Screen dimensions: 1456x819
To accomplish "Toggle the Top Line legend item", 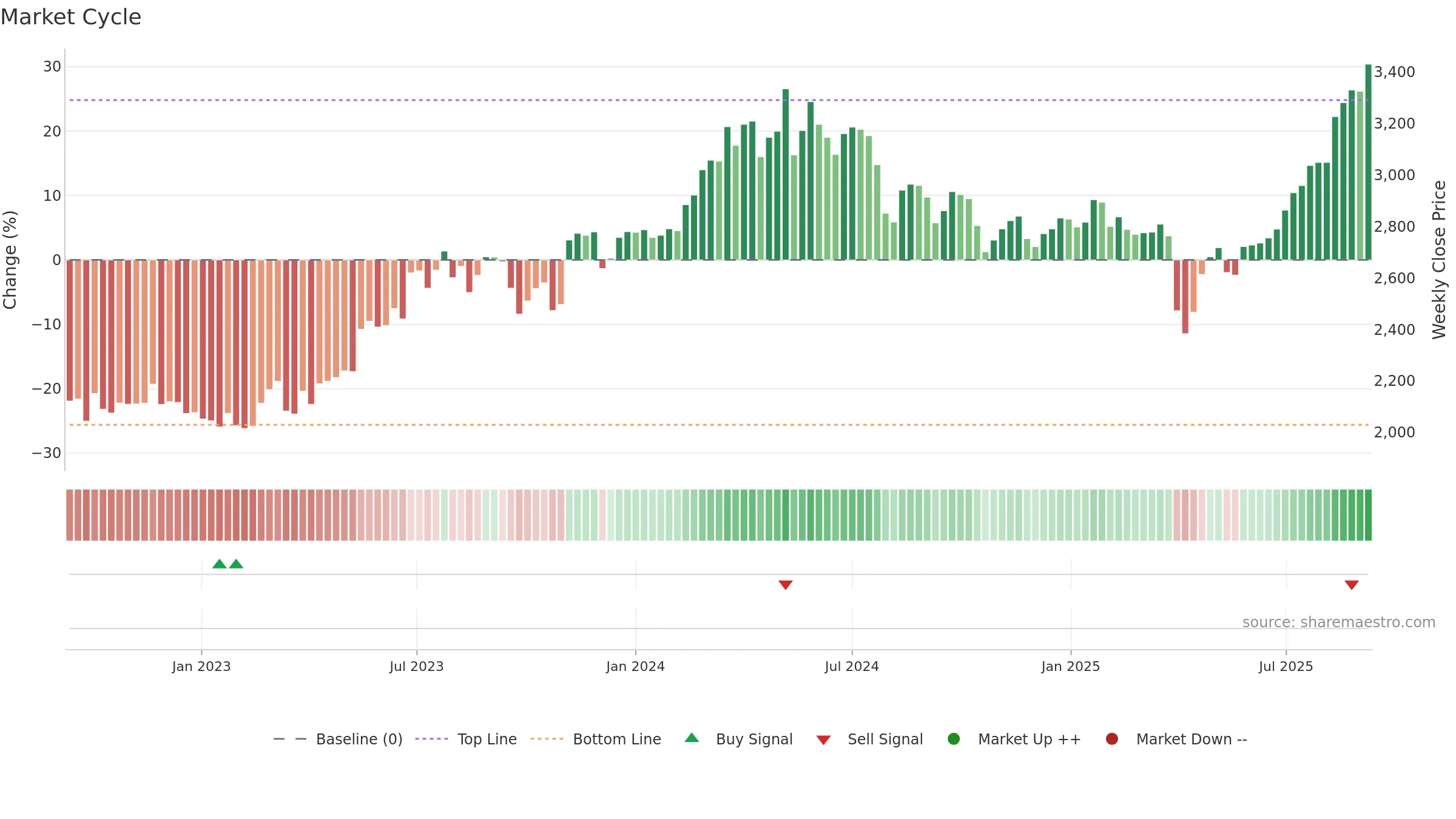I will click(466, 739).
